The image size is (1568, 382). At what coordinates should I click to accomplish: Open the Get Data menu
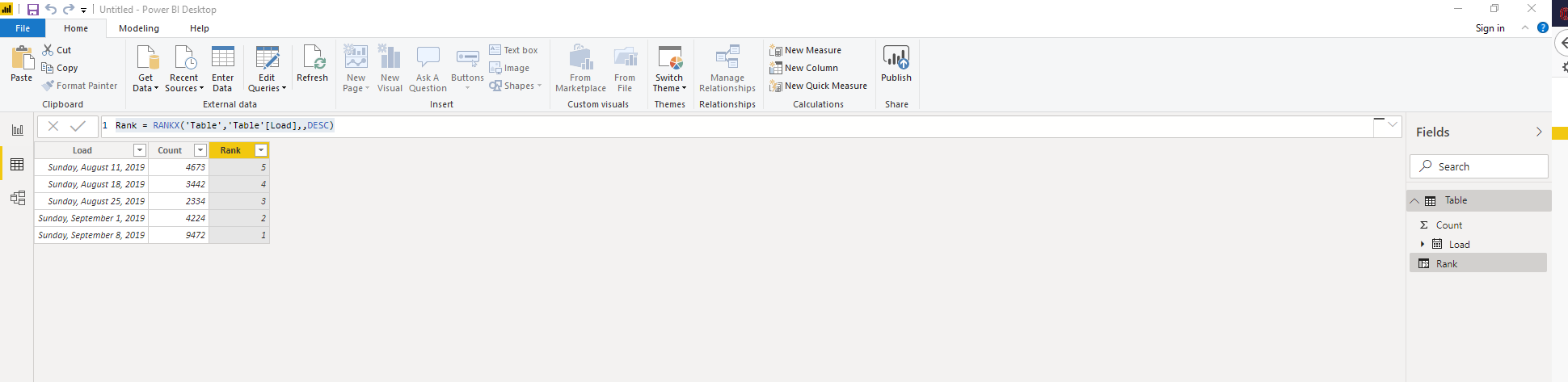(x=145, y=69)
